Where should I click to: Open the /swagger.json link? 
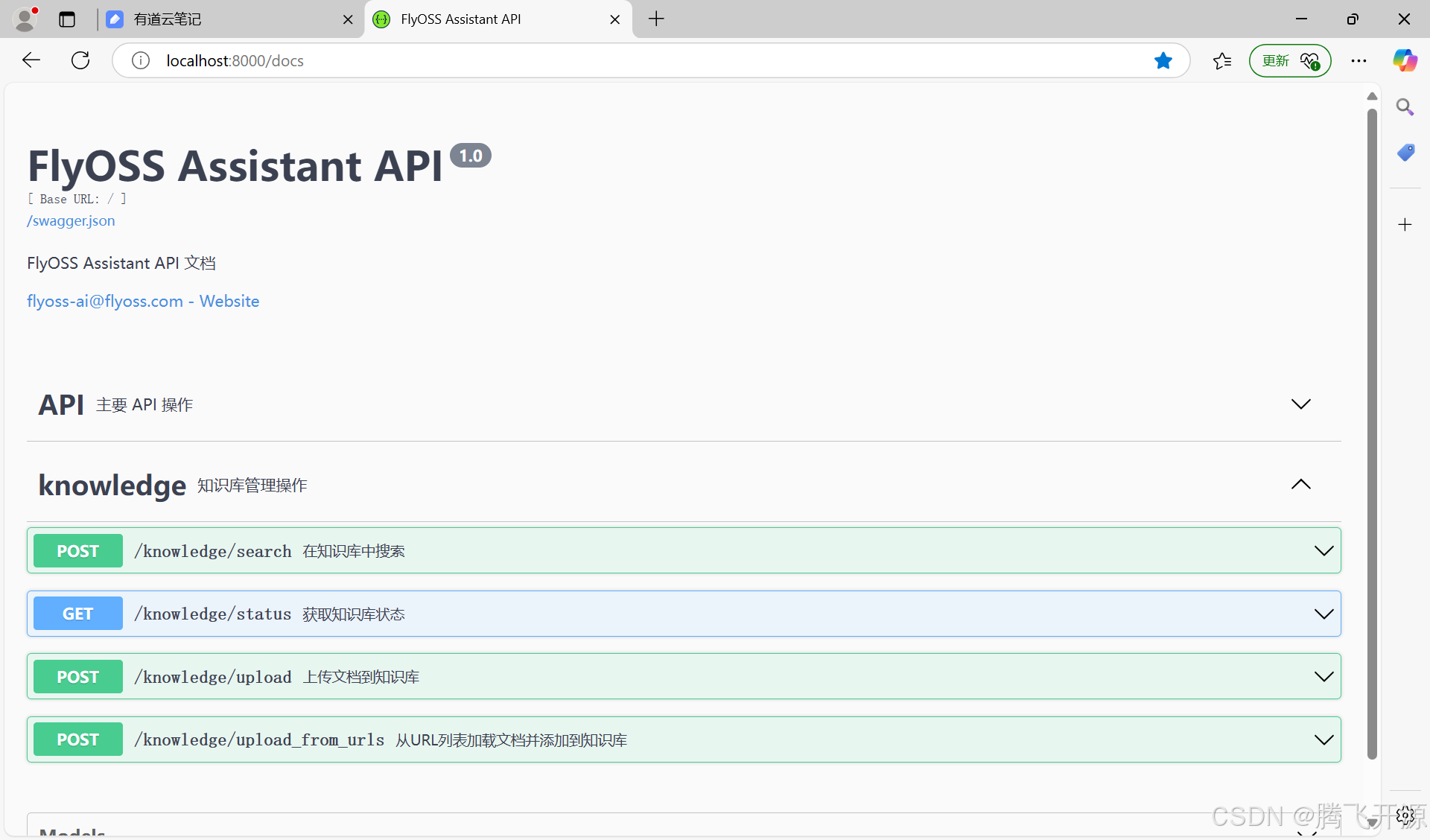pyautogui.click(x=71, y=221)
